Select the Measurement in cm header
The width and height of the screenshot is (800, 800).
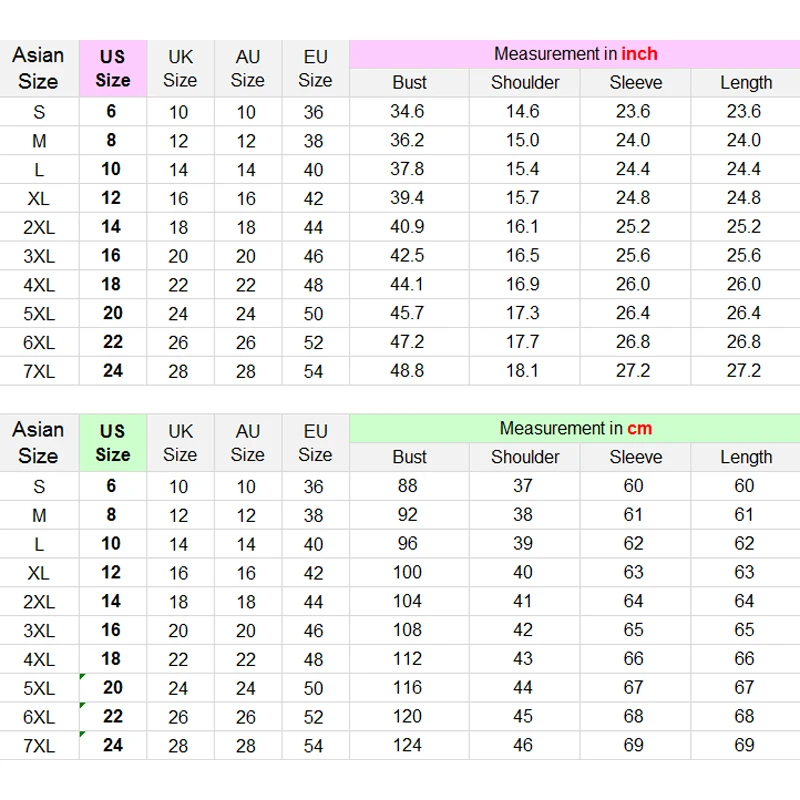coord(575,429)
